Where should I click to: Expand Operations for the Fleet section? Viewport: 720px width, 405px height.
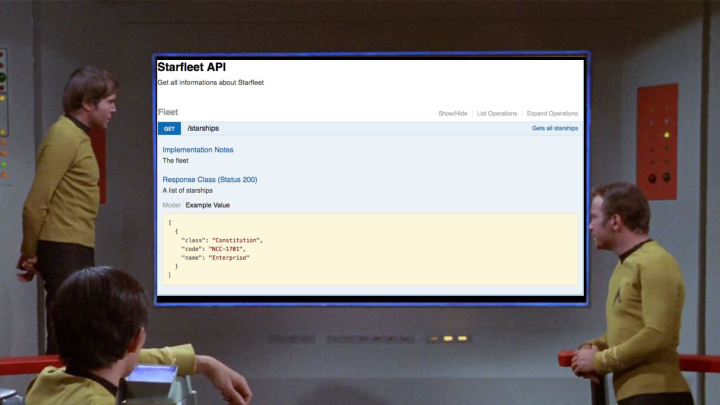pyautogui.click(x=552, y=114)
